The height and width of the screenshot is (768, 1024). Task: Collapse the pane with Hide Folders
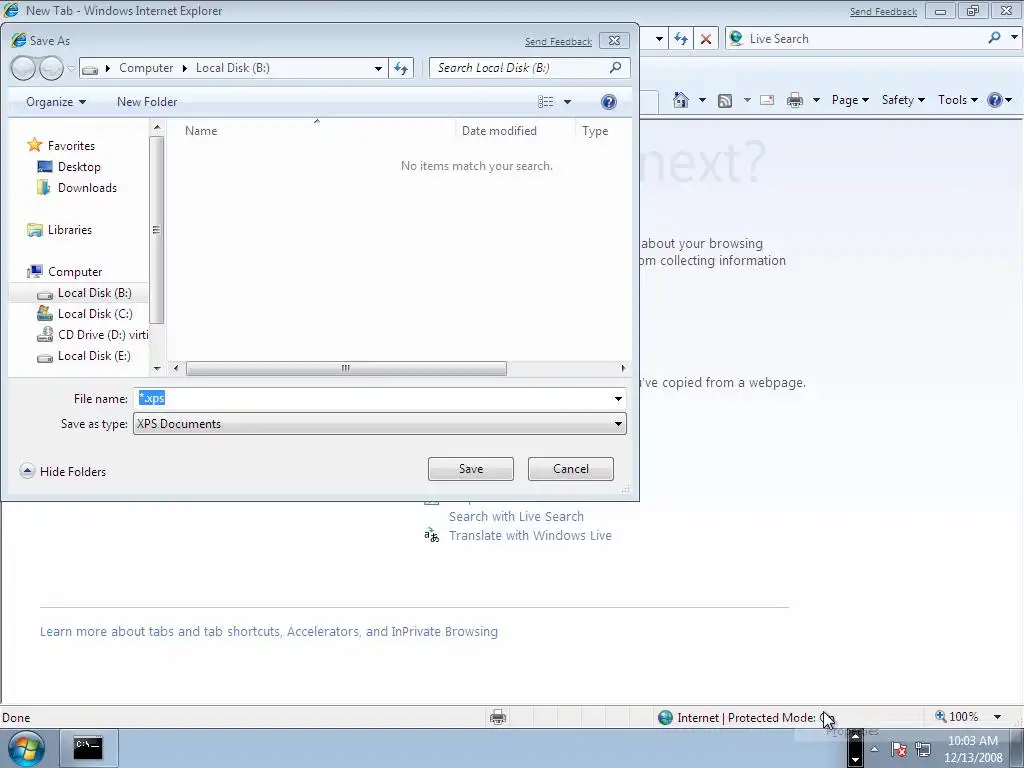coord(63,472)
